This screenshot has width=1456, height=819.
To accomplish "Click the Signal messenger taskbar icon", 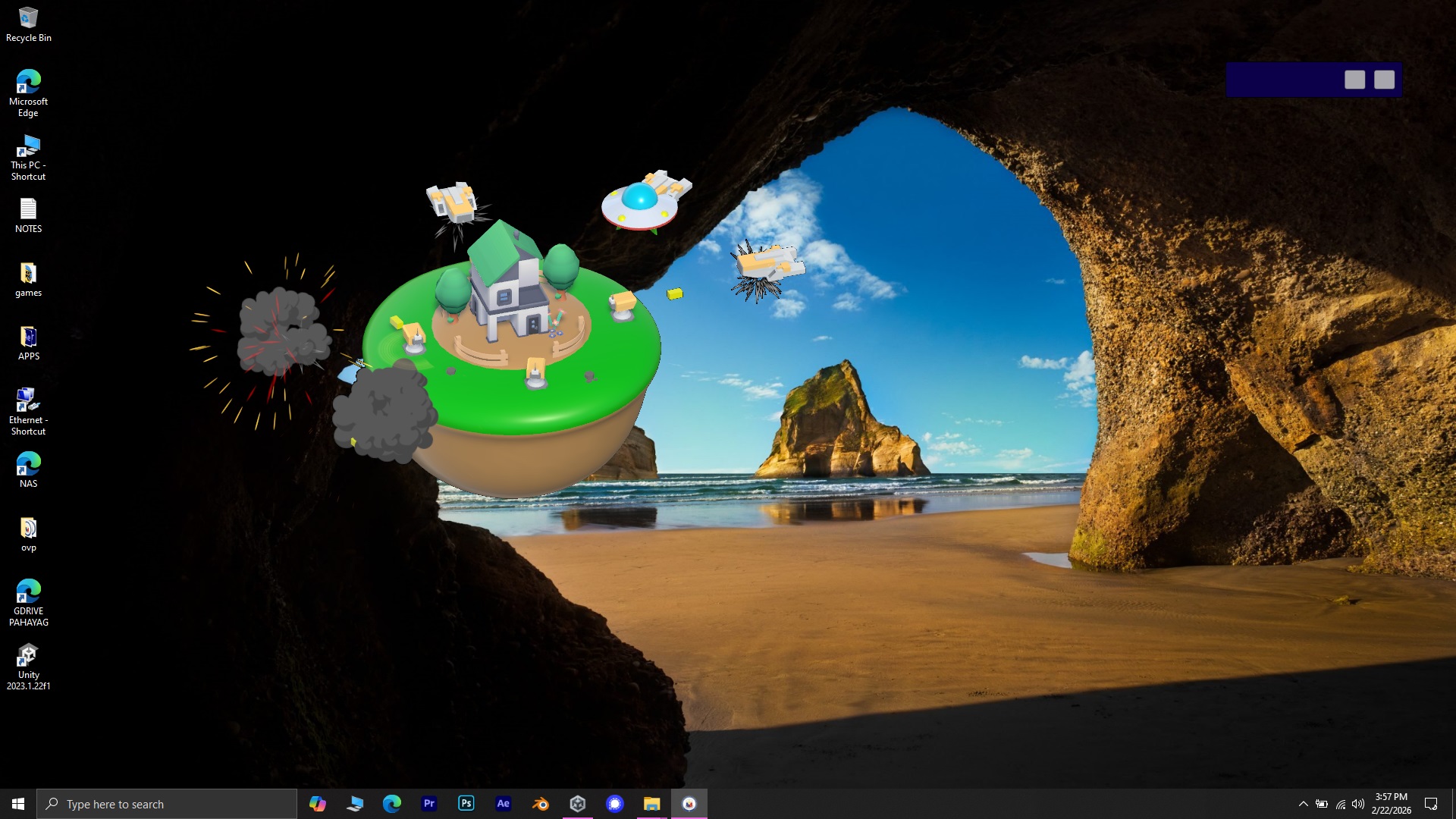I will (615, 804).
